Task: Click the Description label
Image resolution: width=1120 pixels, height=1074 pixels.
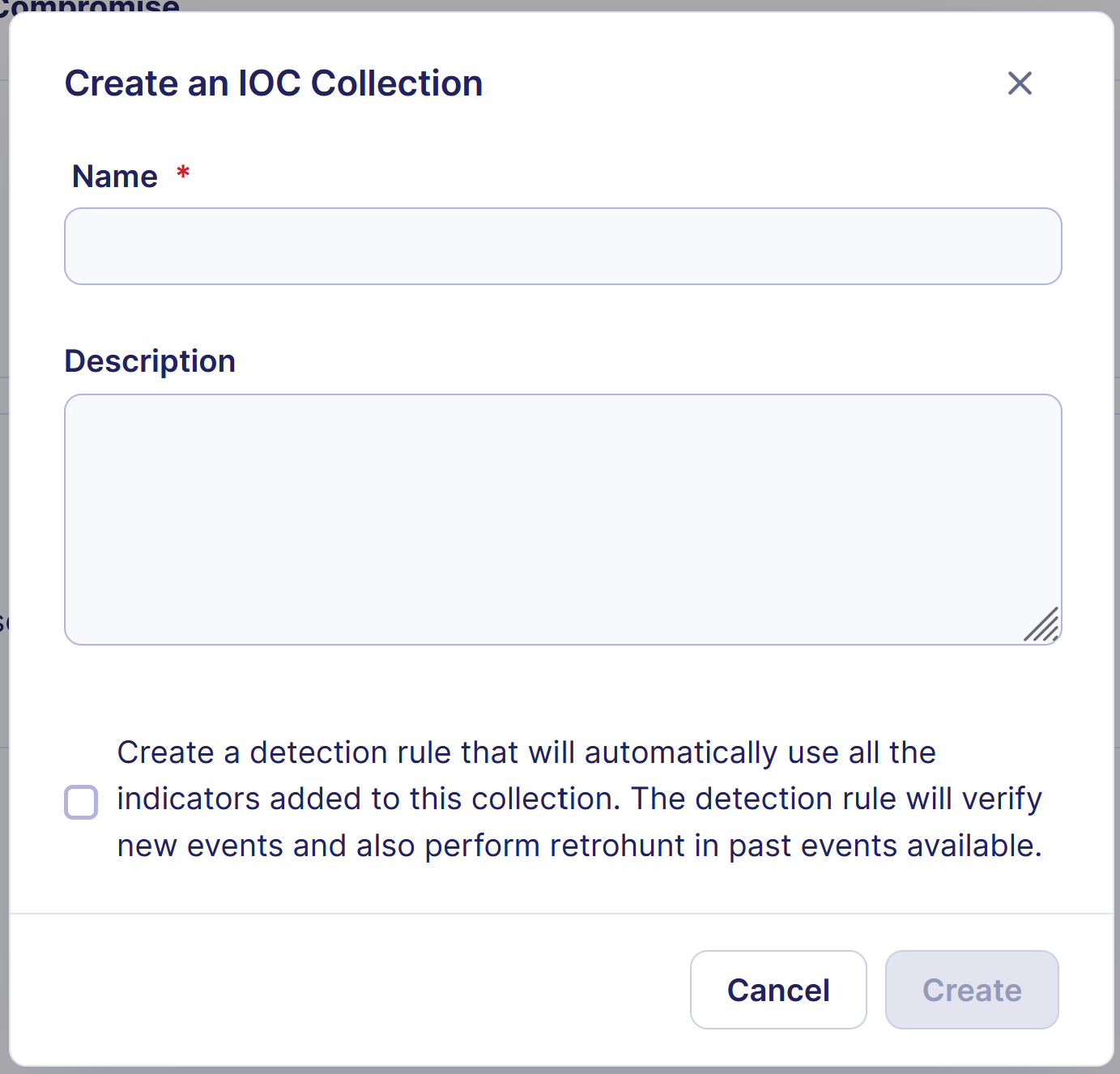Action: point(150,360)
